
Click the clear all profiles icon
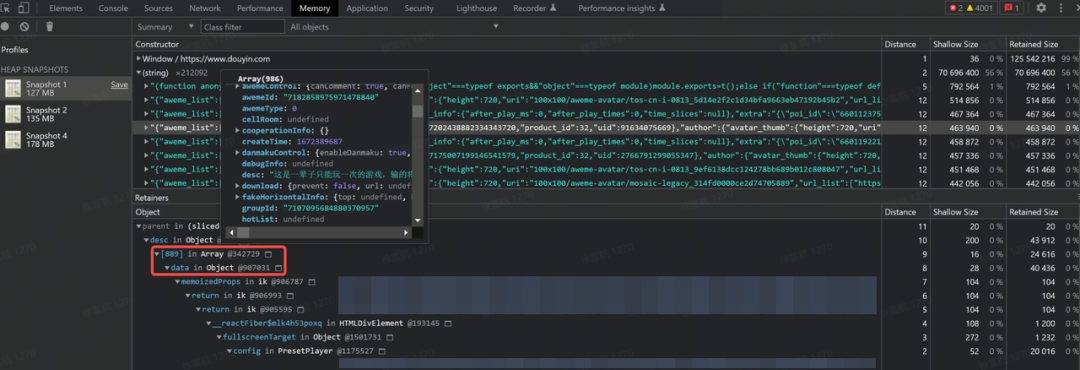(24, 27)
